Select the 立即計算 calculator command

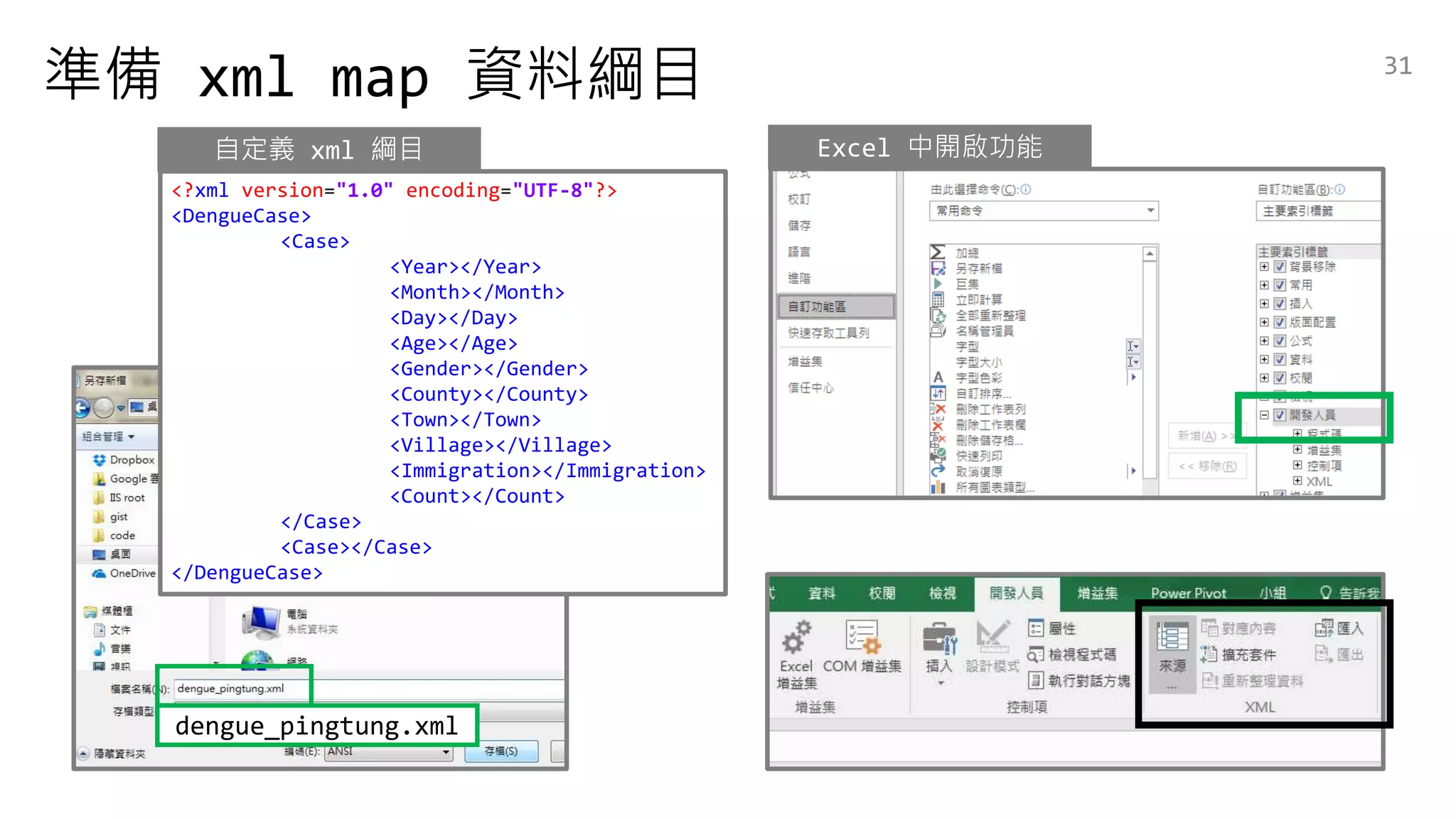968,299
